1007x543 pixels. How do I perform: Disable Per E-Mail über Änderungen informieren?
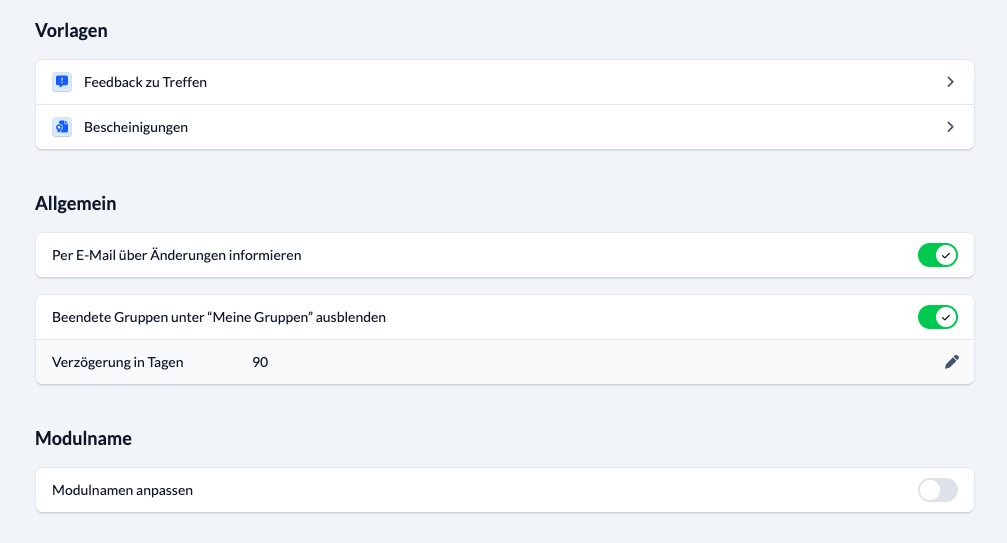937,255
